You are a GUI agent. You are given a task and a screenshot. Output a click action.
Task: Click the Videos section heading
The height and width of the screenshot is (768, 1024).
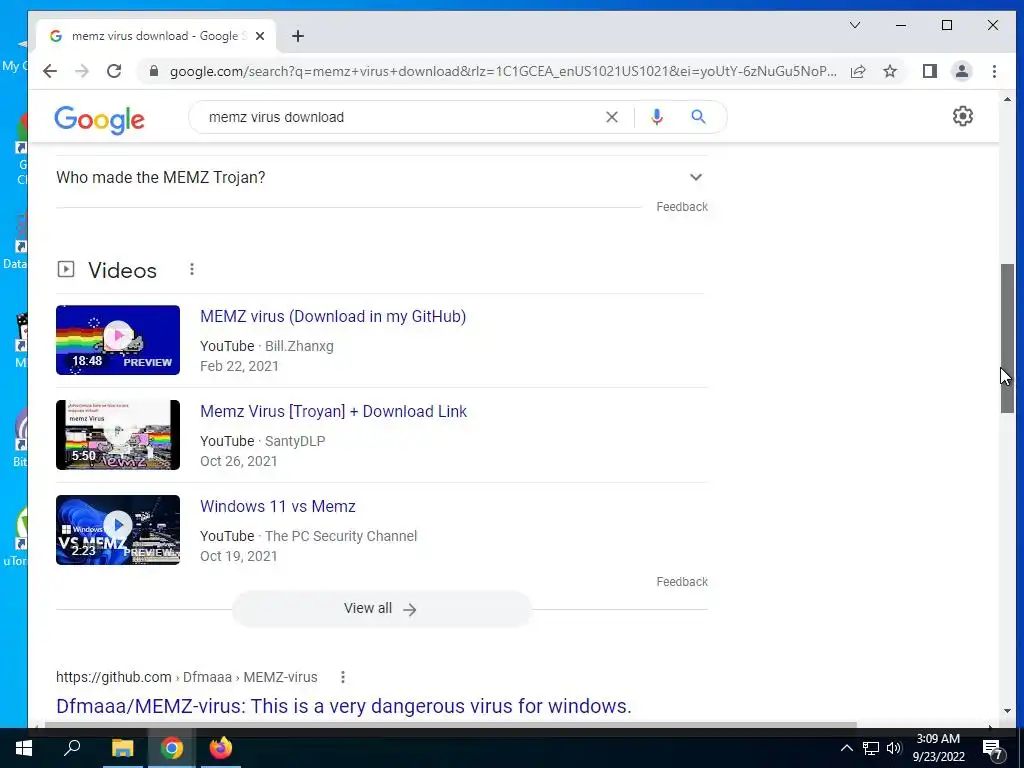click(122, 270)
